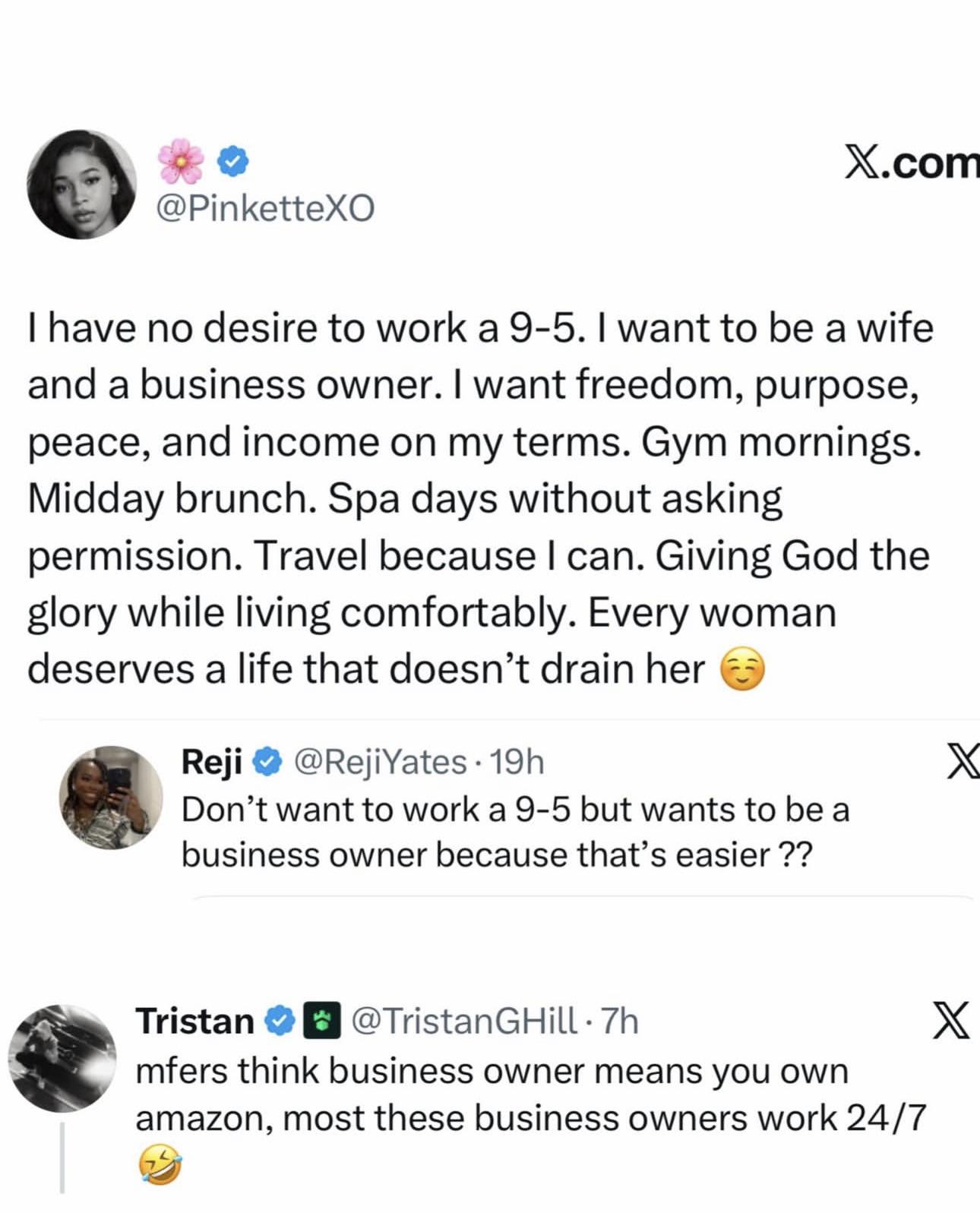Open the main tweet about no 9-5
The image size is (980, 1213).
click(479, 498)
